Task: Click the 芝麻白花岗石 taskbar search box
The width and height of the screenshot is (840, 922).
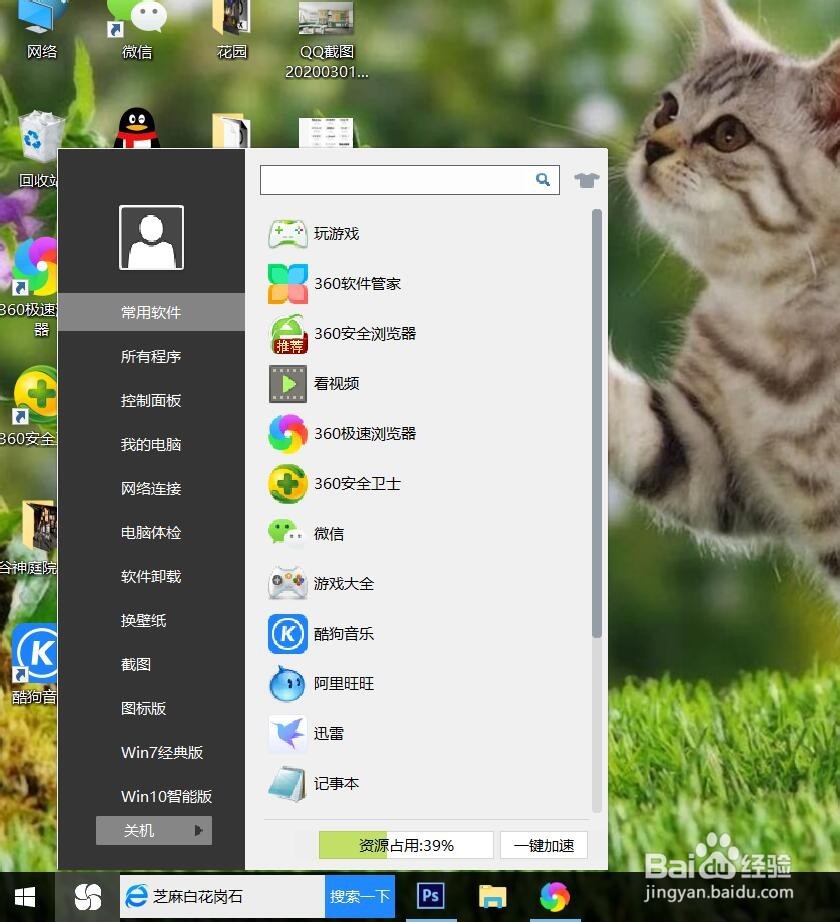Action: (222, 897)
